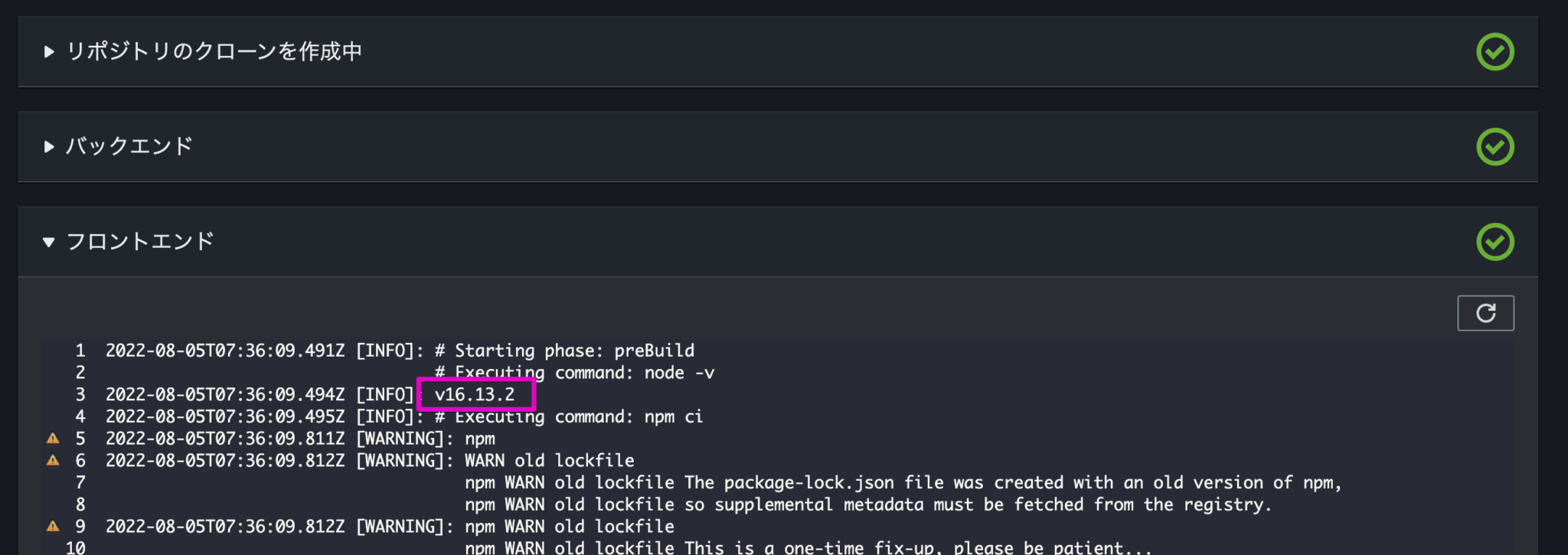Click the npm WARNING icon beside timestamp 07:36:09.811Z
1568x555 pixels.
pos(52,438)
